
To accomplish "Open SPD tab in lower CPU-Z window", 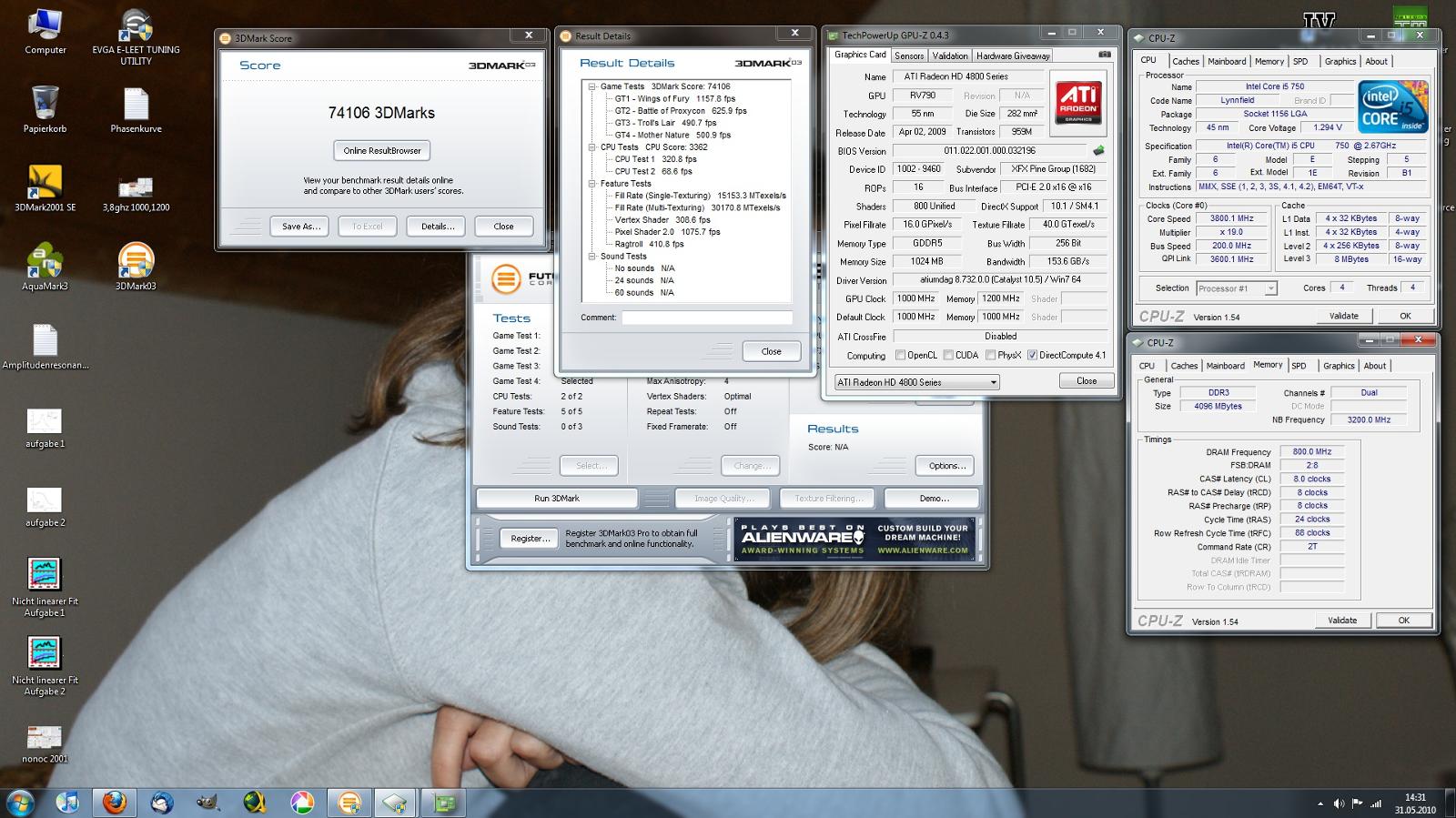I will click(x=1299, y=366).
